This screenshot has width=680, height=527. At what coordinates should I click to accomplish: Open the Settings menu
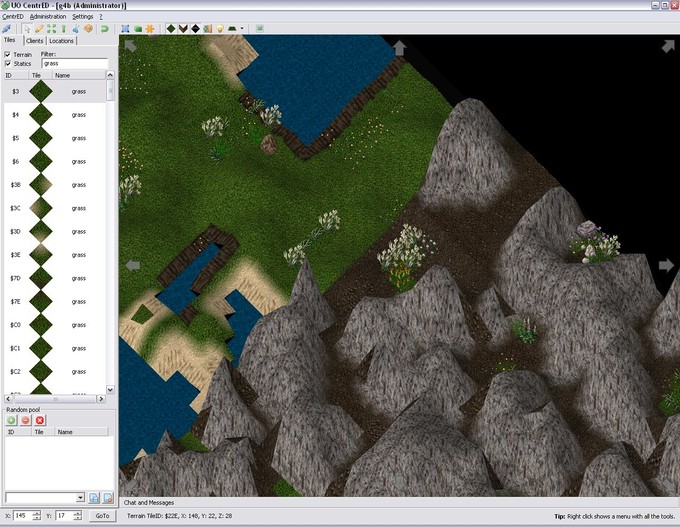(x=83, y=17)
